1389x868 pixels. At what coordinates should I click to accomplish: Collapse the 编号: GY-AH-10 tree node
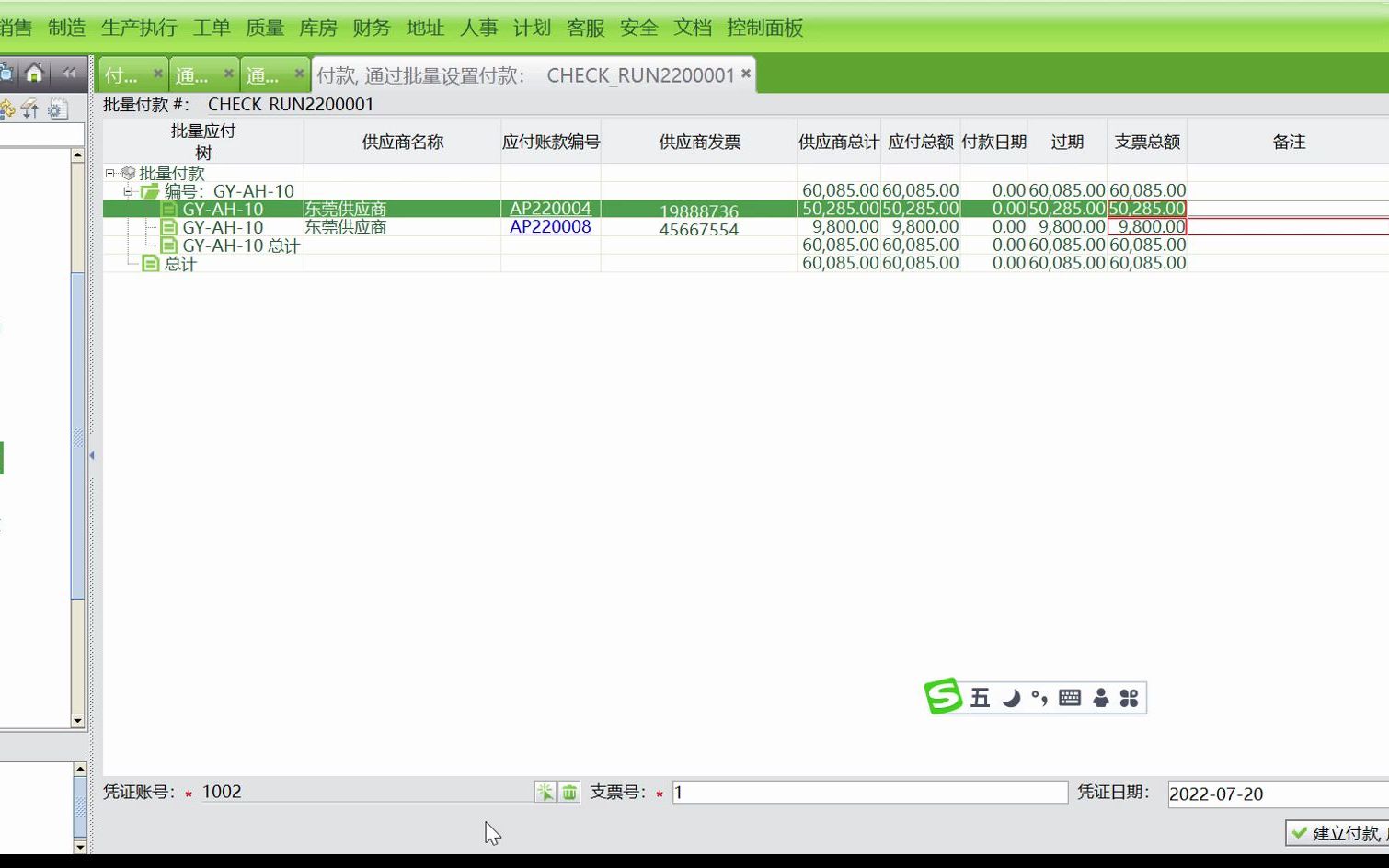tap(129, 191)
